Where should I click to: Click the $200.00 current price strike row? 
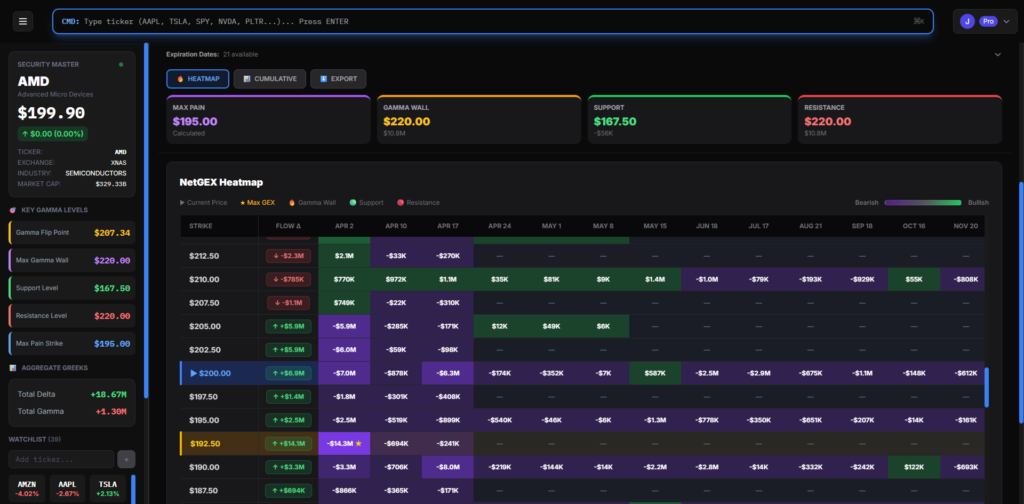point(581,373)
